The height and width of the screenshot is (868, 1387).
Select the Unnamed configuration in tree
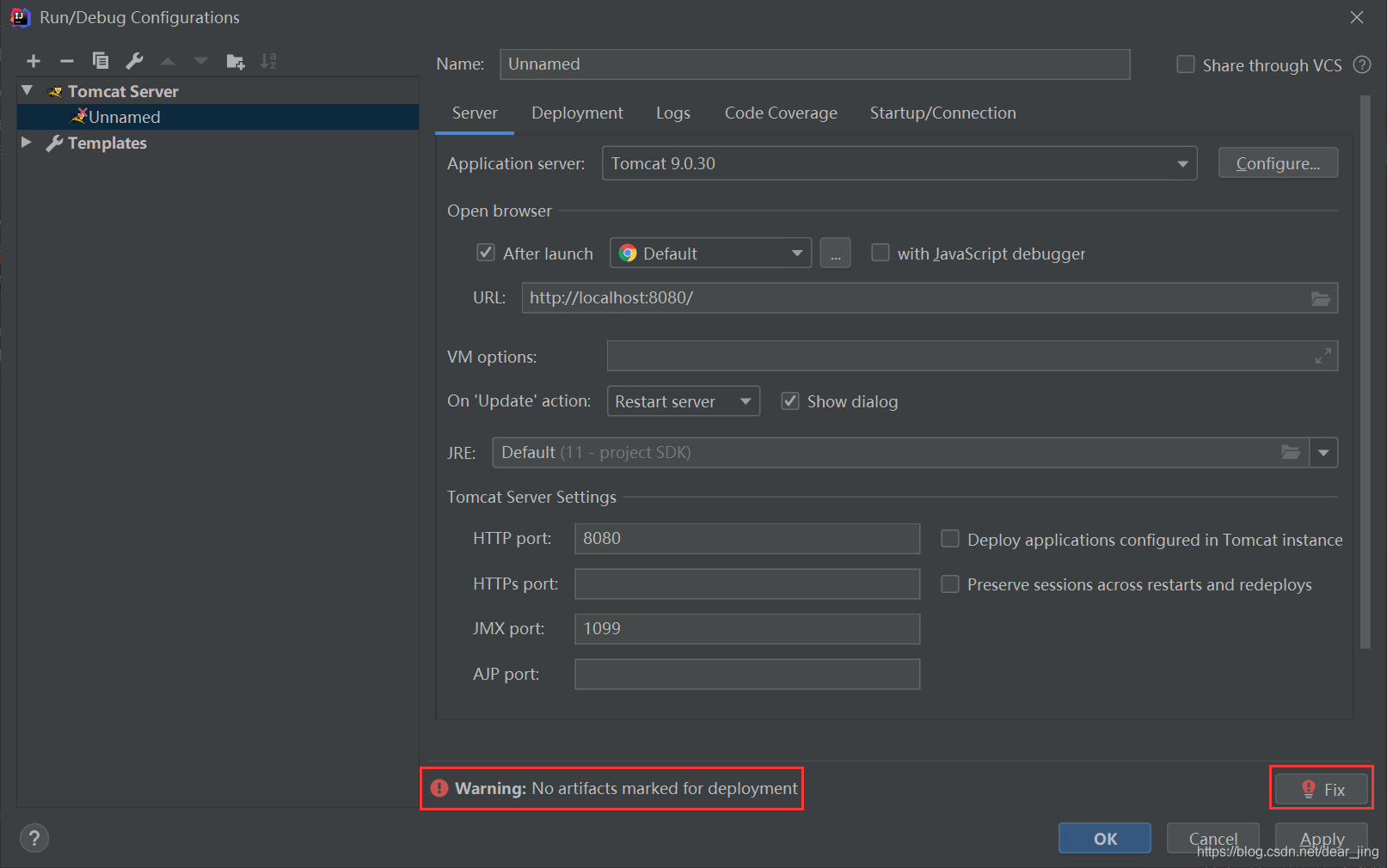[218, 117]
